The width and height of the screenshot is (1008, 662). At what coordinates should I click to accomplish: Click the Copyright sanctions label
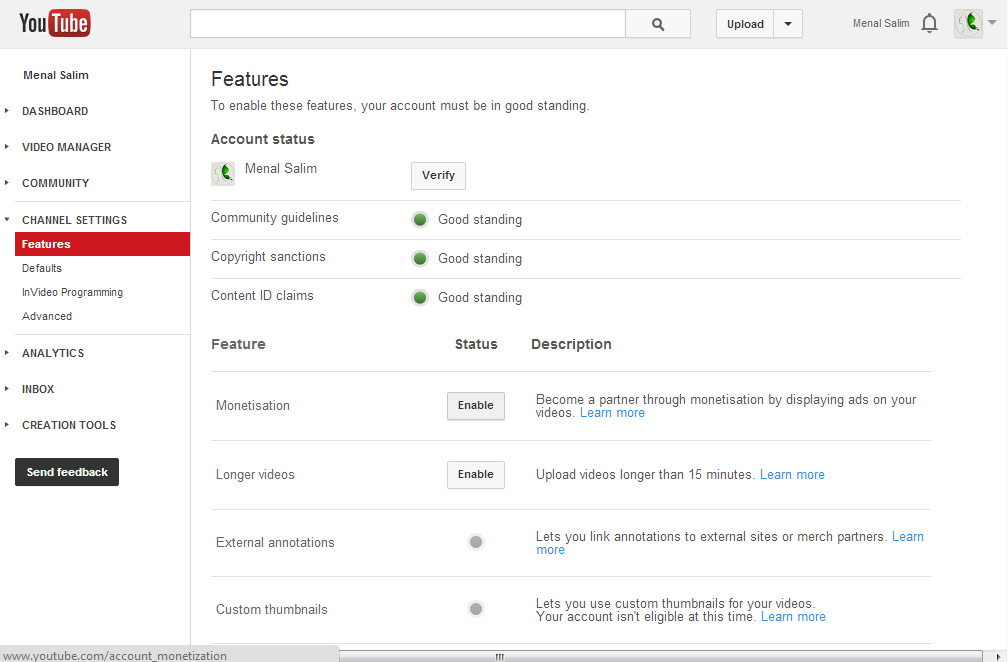point(268,256)
